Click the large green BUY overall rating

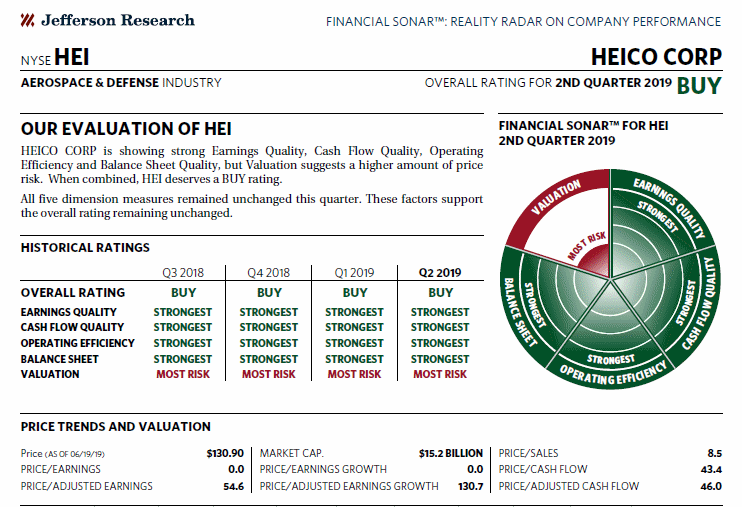coord(699,86)
